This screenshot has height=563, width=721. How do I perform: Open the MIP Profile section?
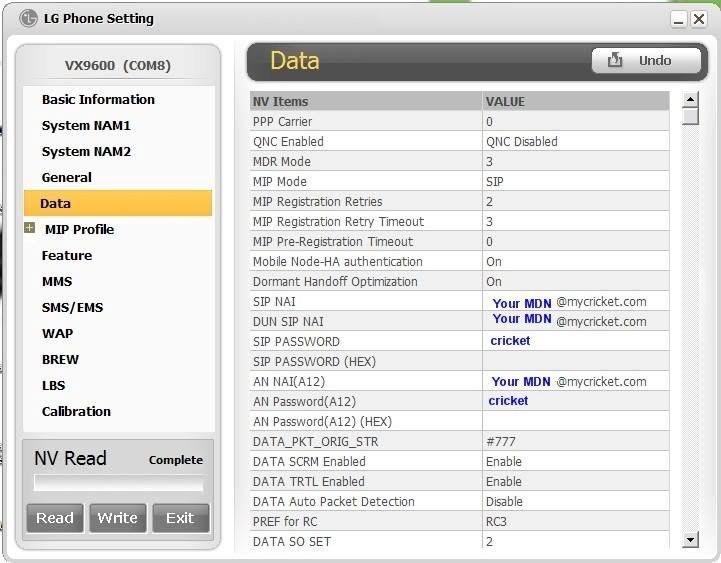coord(79,229)
